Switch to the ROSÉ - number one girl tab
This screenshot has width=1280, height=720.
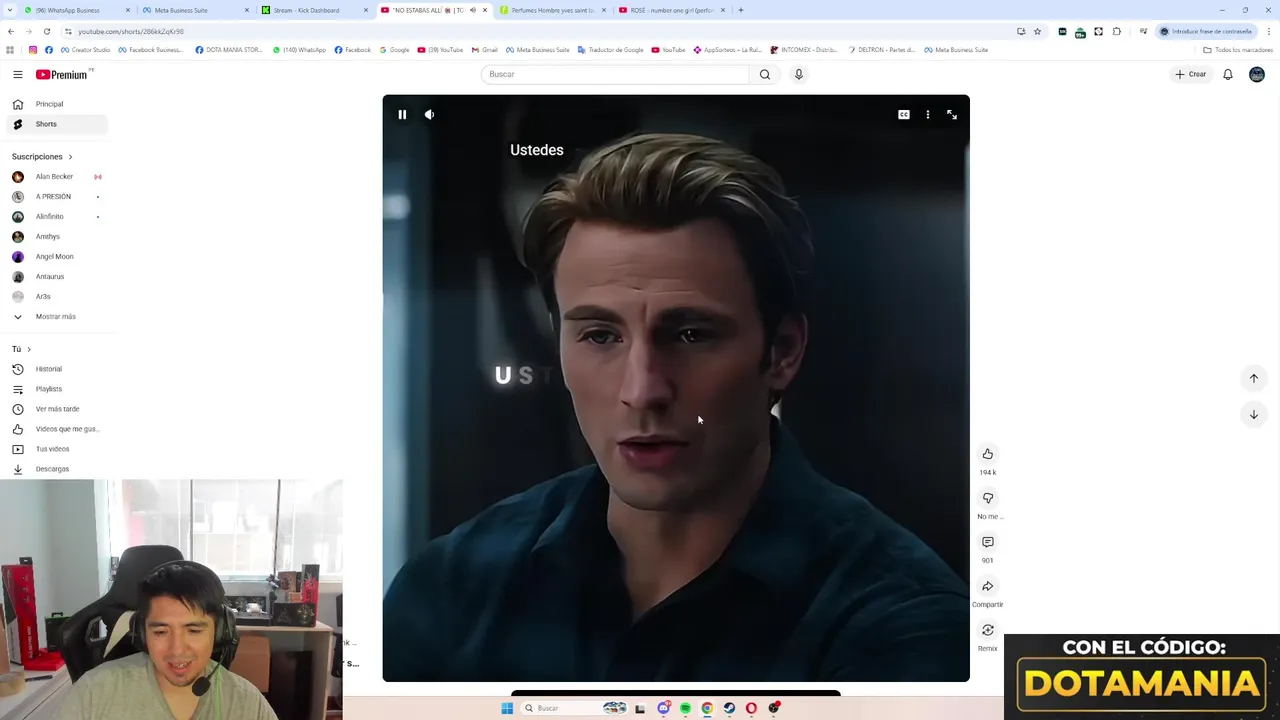[x=670, y=10]
